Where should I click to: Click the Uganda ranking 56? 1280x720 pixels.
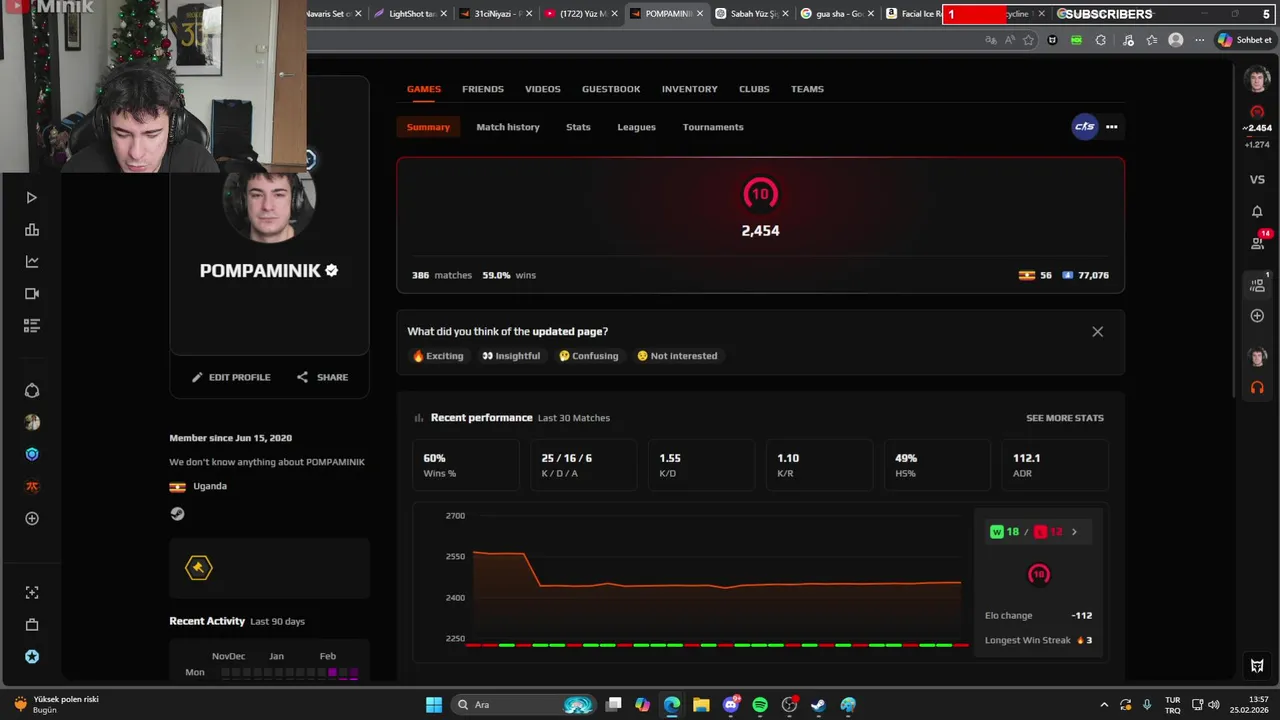[x=1035, y=275]
